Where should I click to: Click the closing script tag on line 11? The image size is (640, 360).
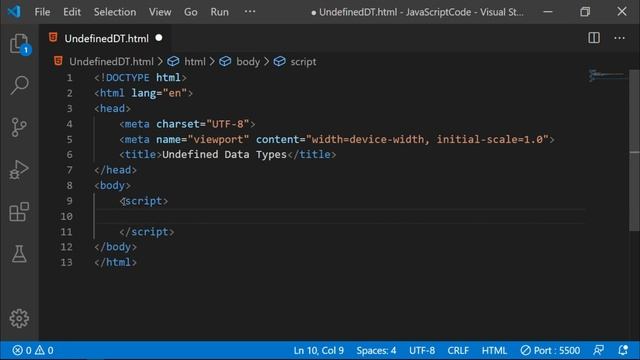click(x=147, y=231)
